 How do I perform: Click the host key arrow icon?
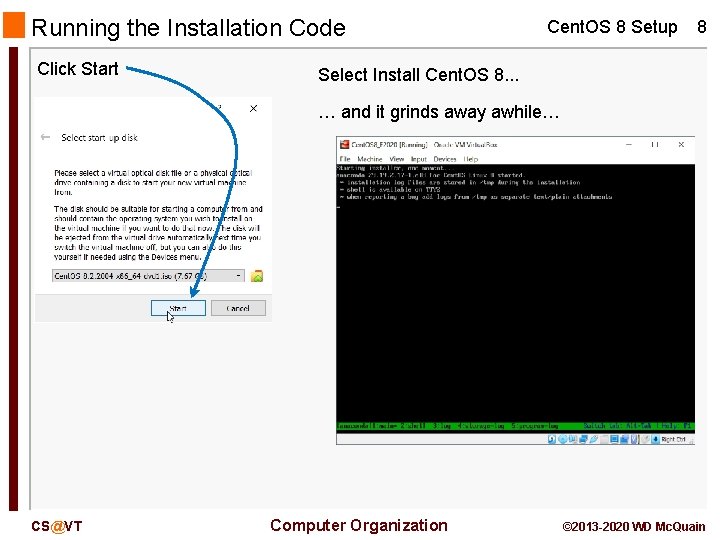coord(656,439)
